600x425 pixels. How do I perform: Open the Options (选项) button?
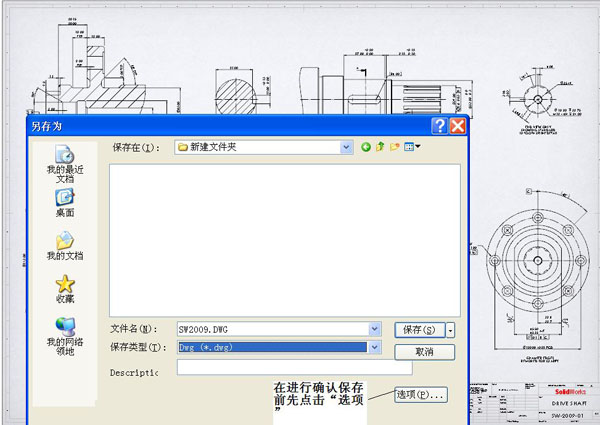421,394
